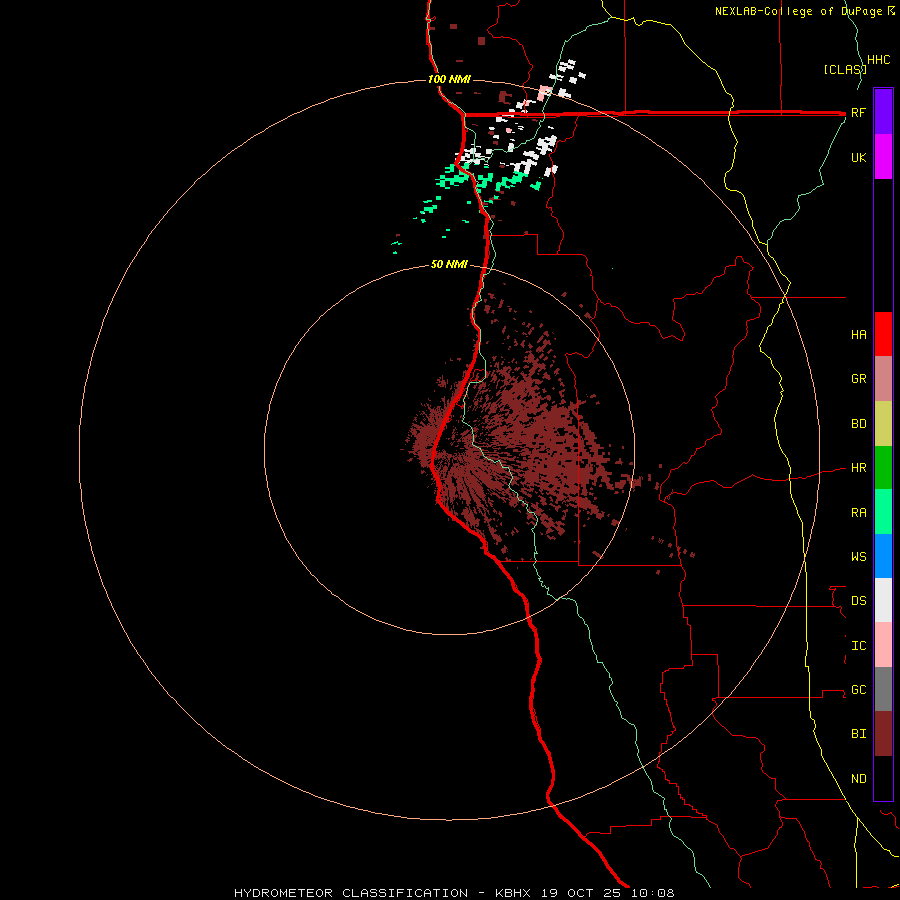This screenshot has width=900, height=900.
Task: Click the ND black legend swatch
Action: pos(883,778)
